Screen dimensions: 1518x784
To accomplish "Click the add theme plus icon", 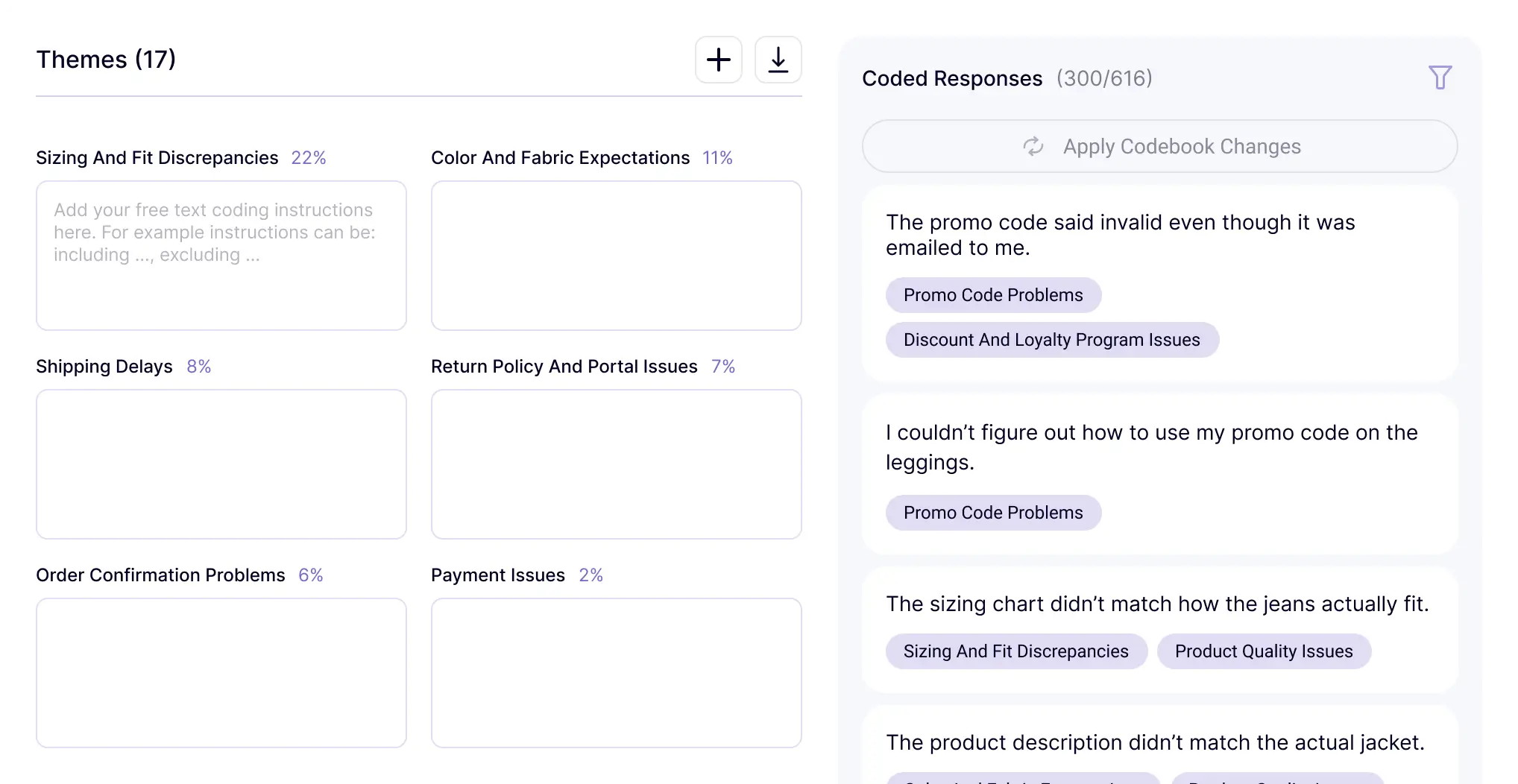I will (x=718, y=60).
